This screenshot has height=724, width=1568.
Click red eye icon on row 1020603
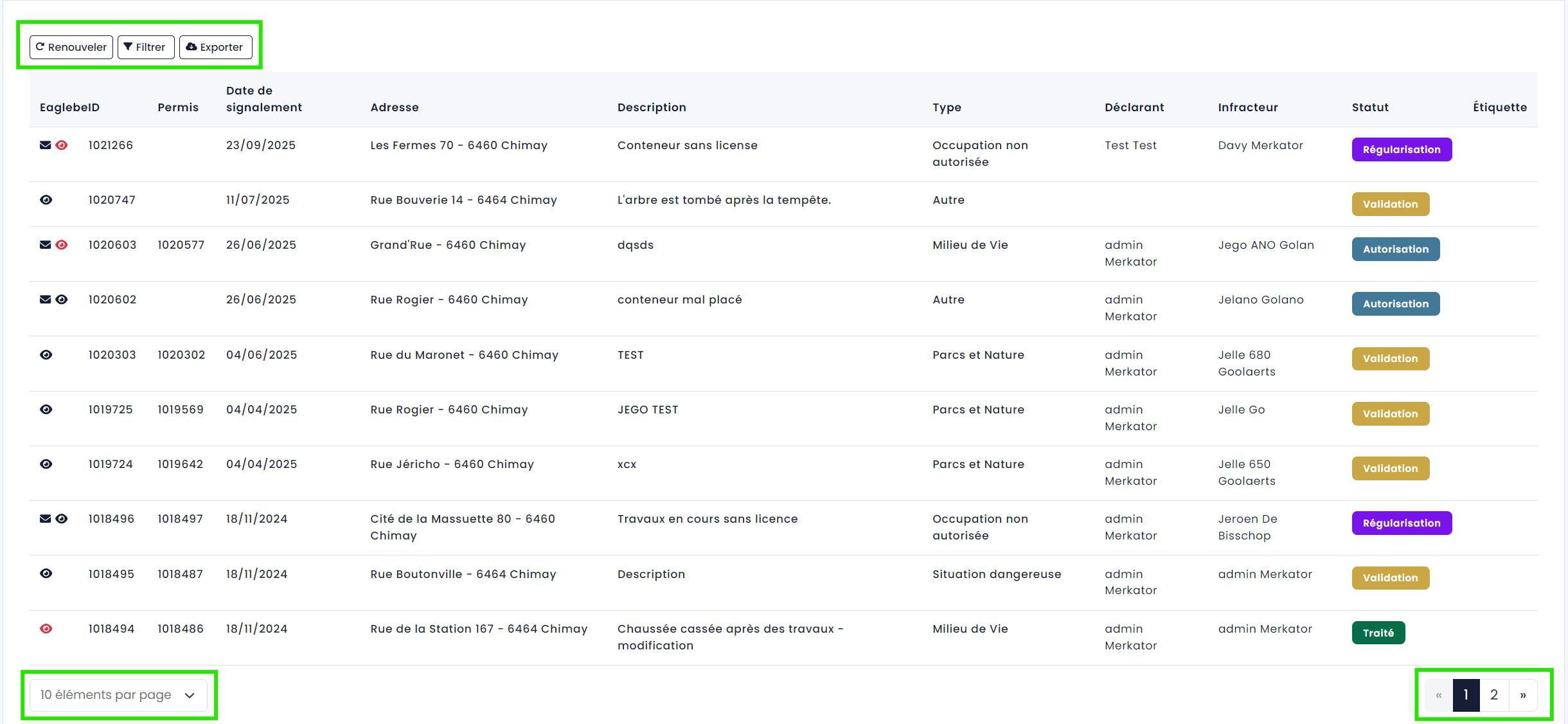(62, 245)
